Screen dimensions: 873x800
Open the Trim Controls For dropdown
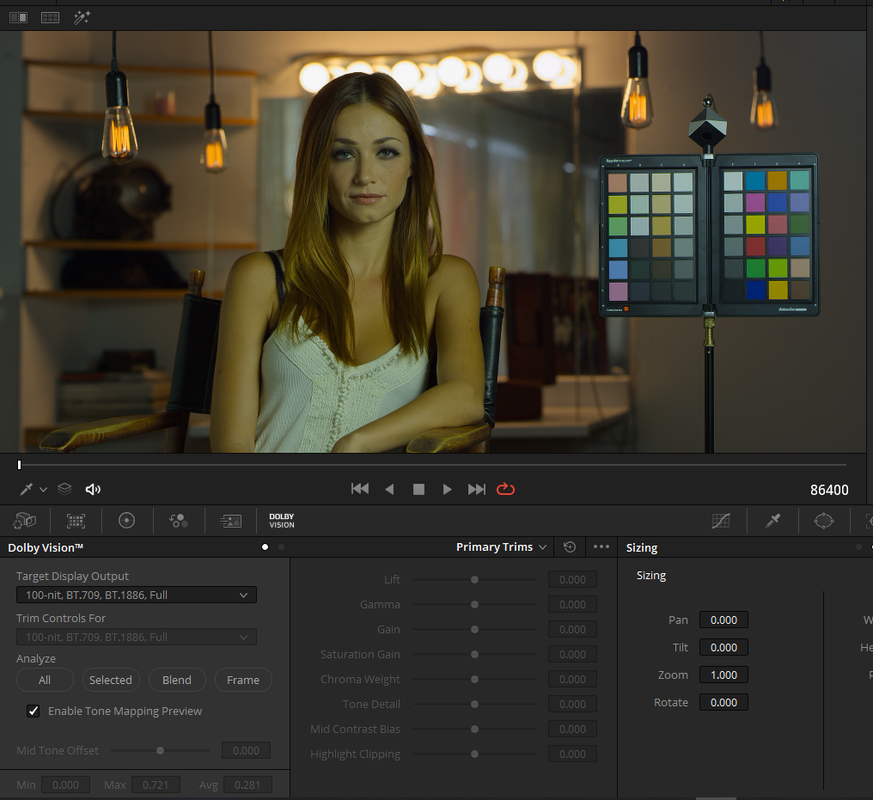(x=136, y=637)
